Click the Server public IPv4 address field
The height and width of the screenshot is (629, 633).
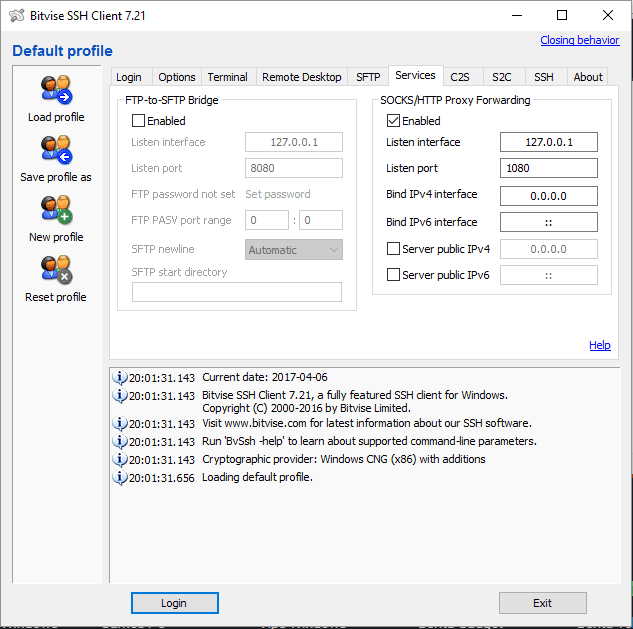point(549,249)
